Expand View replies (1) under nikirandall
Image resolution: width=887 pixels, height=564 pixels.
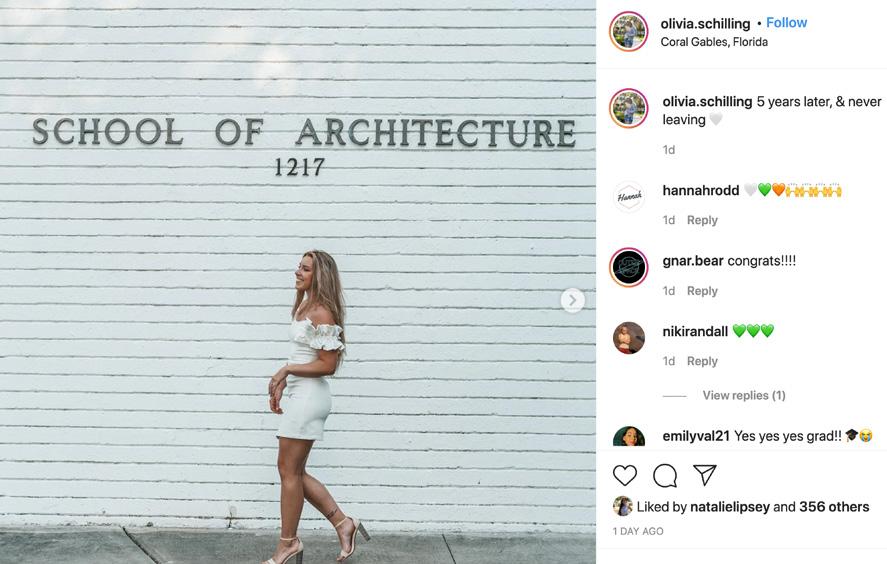744,395
